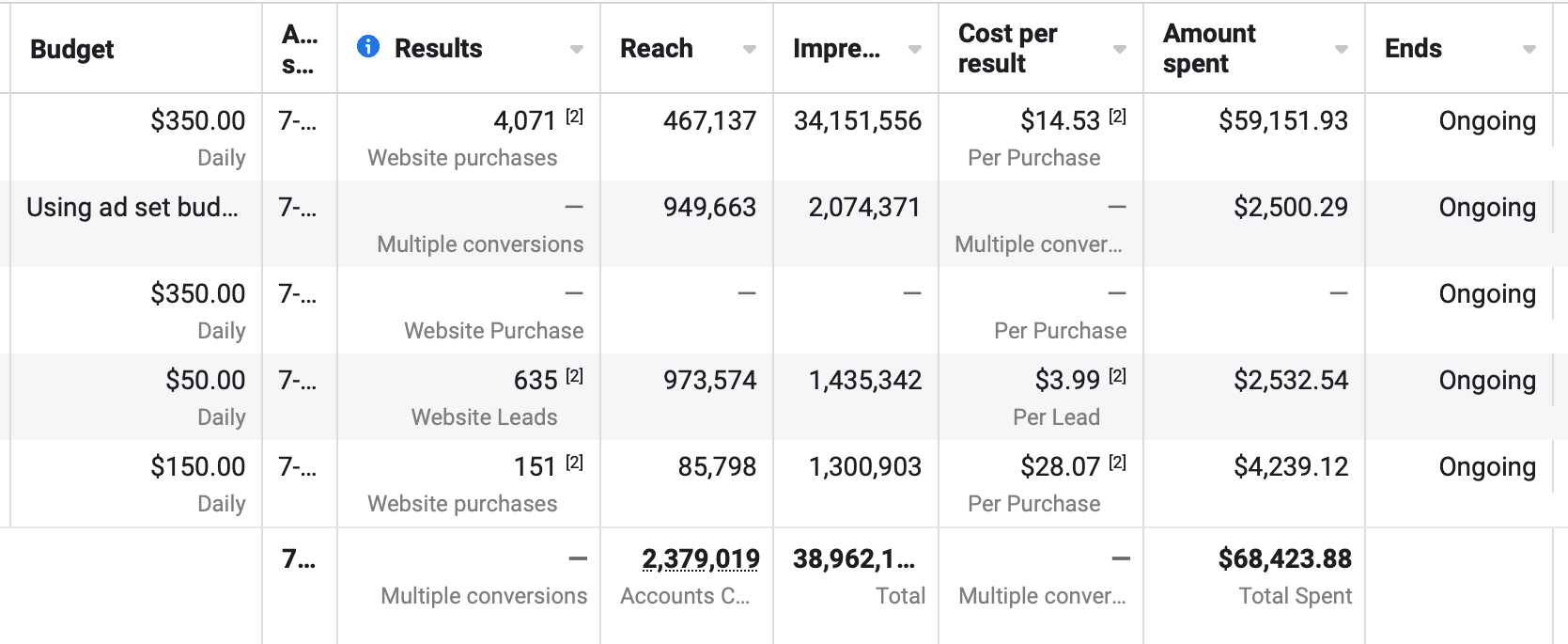Open the Ends column dropdown arrow
This screenshot has height=644, width=1568.
1529,49
